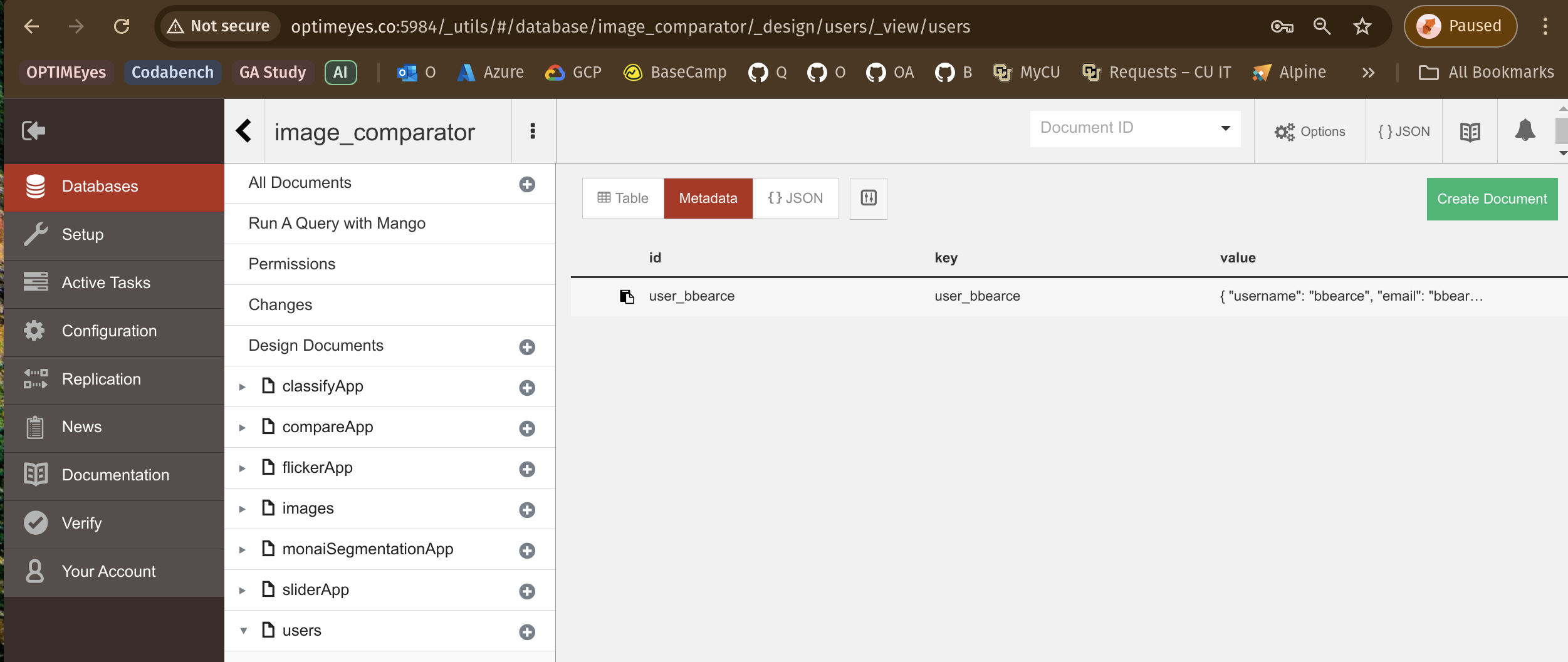This screenshot has height=662, width=1568.
Task: Open the Azure bookmark
Action: coord(491,73)
